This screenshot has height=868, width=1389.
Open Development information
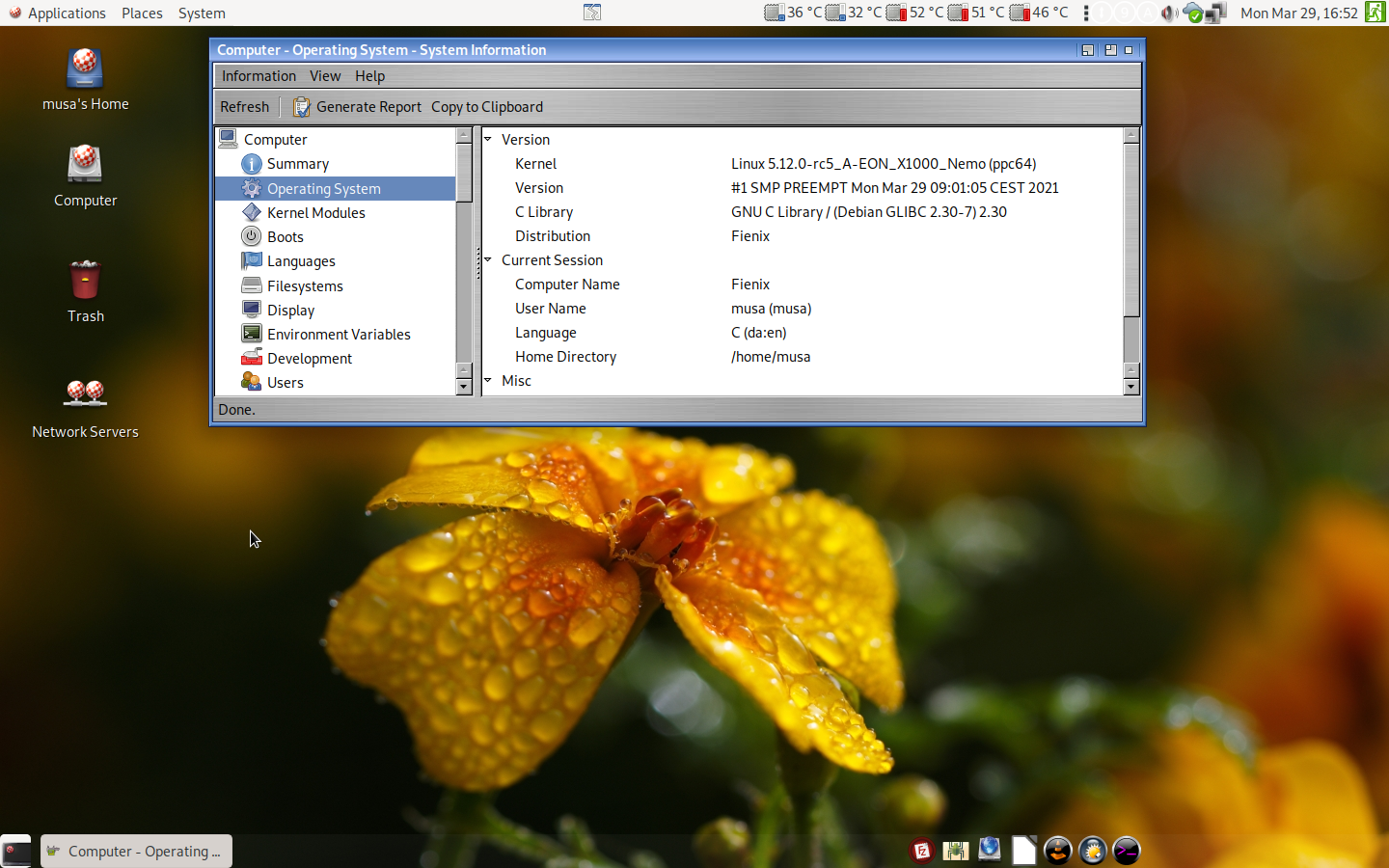click(309, 359)
